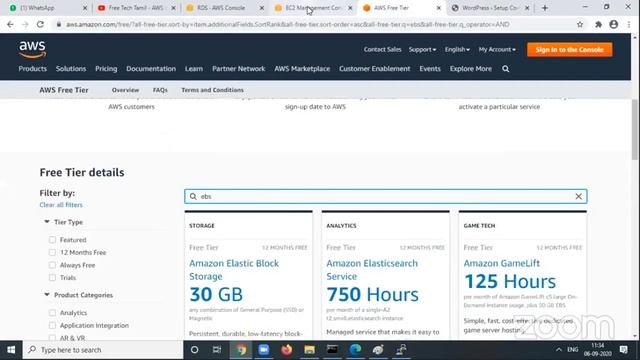Show hidden system tray icons
This screenshot has height=360, width=640.
pyautogui.click(x=558, y=350)
